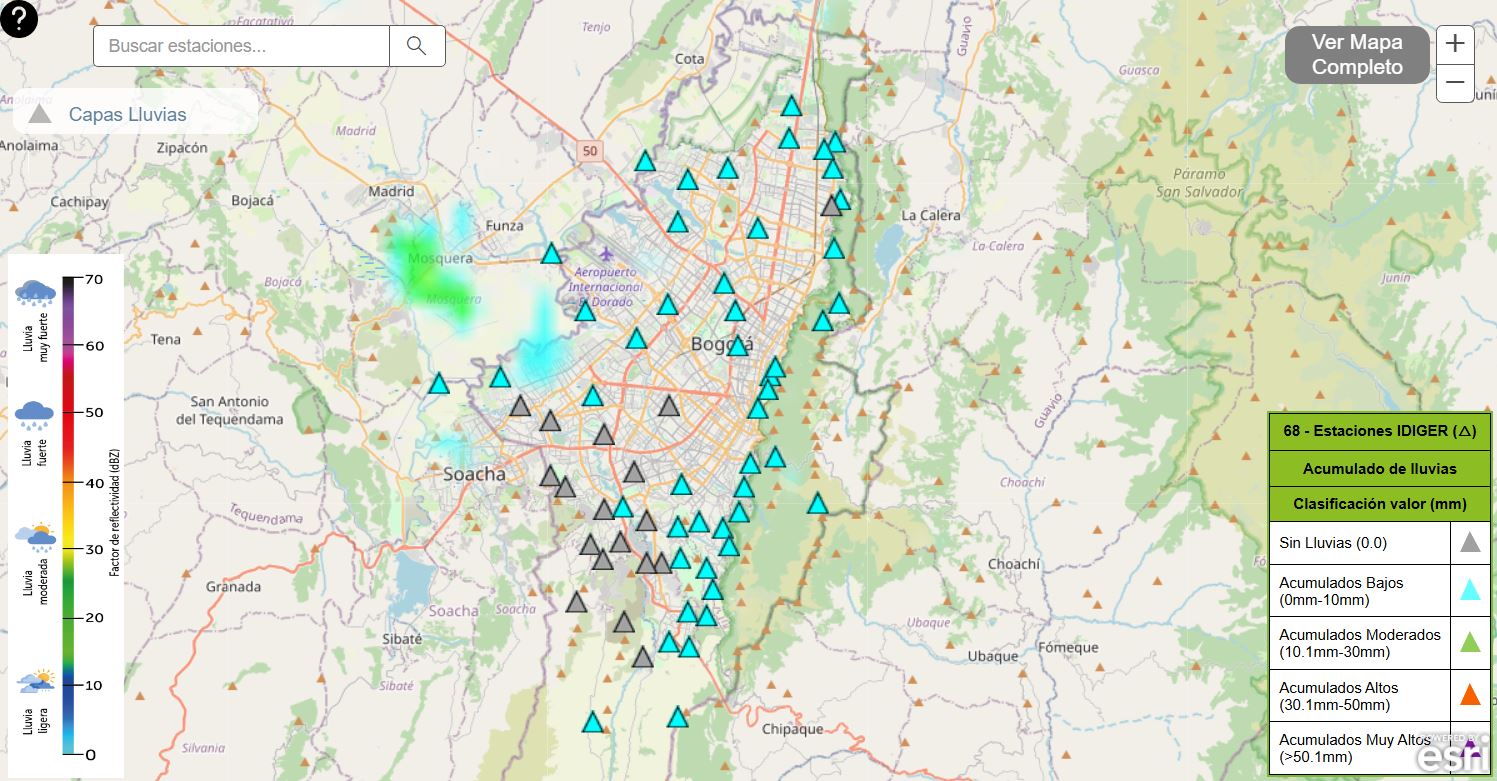Click the Sibaté map label
Viewport: 1497px width, 781px height.
pyautogui.click(x=401, y=638)
